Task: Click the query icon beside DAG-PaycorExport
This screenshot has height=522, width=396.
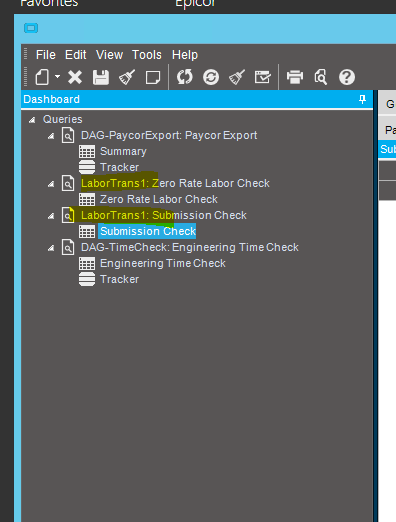Action: (x=68, y=135)
